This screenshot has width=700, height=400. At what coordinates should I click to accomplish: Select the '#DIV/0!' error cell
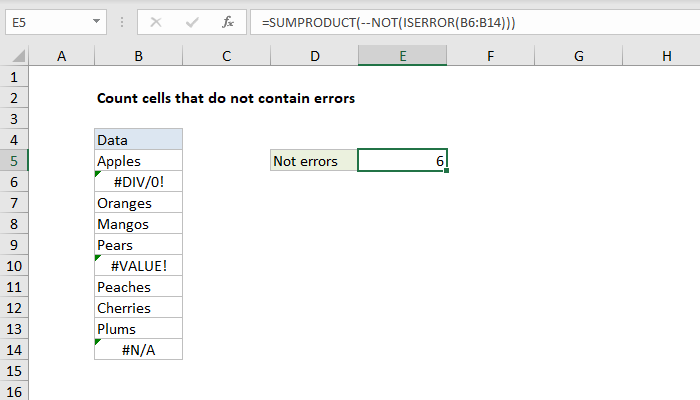(x=138, y=182)
